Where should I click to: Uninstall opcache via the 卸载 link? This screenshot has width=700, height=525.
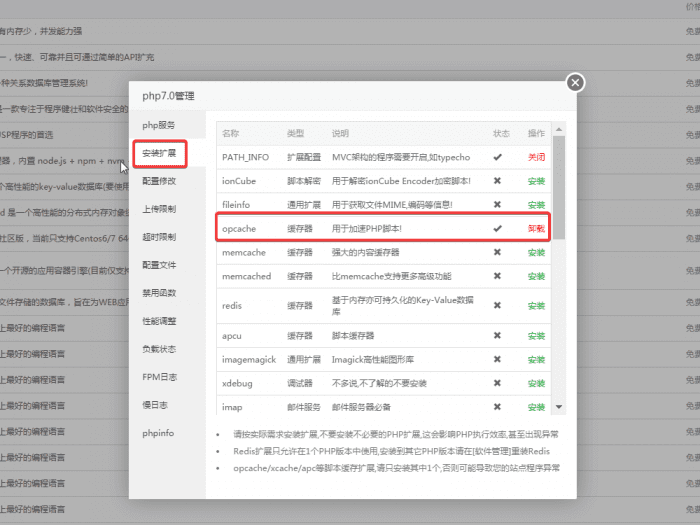536,229
